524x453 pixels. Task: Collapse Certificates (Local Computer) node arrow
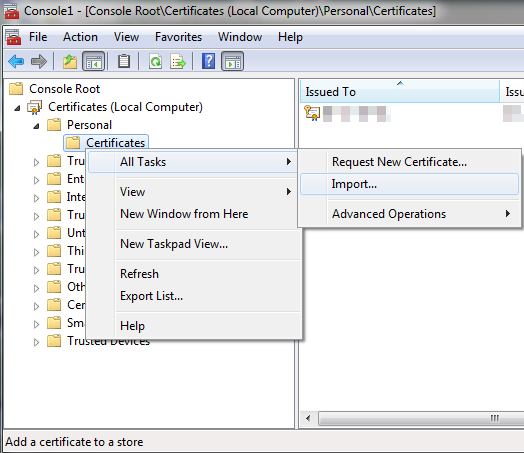[17, 108]
